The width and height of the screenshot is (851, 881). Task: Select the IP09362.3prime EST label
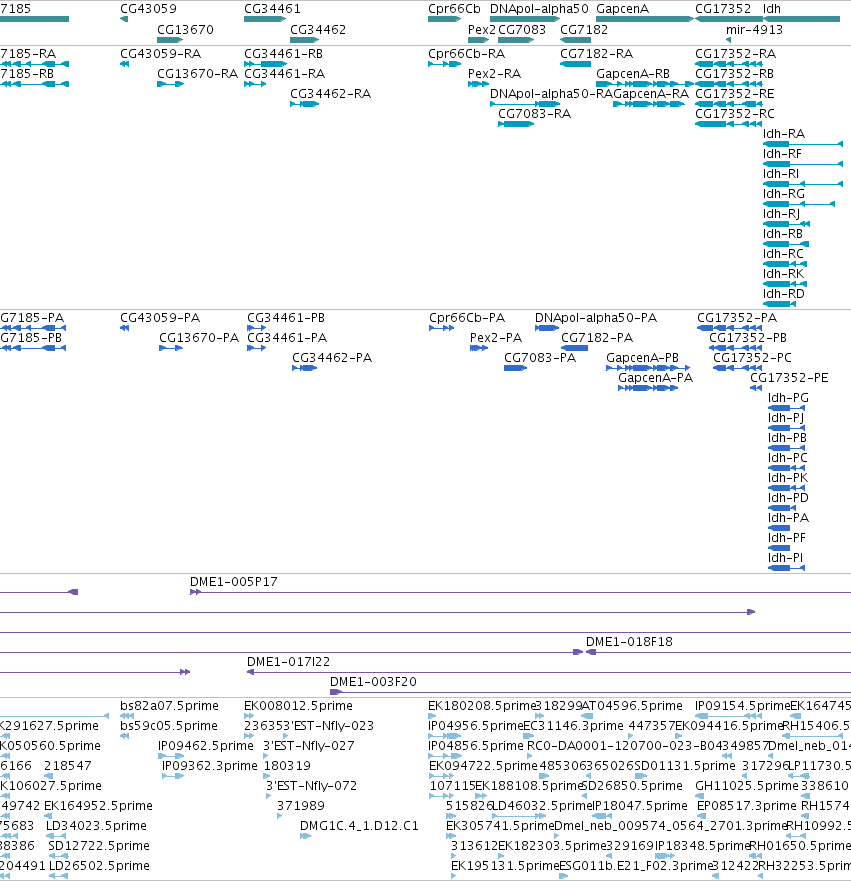click(210, 766)
